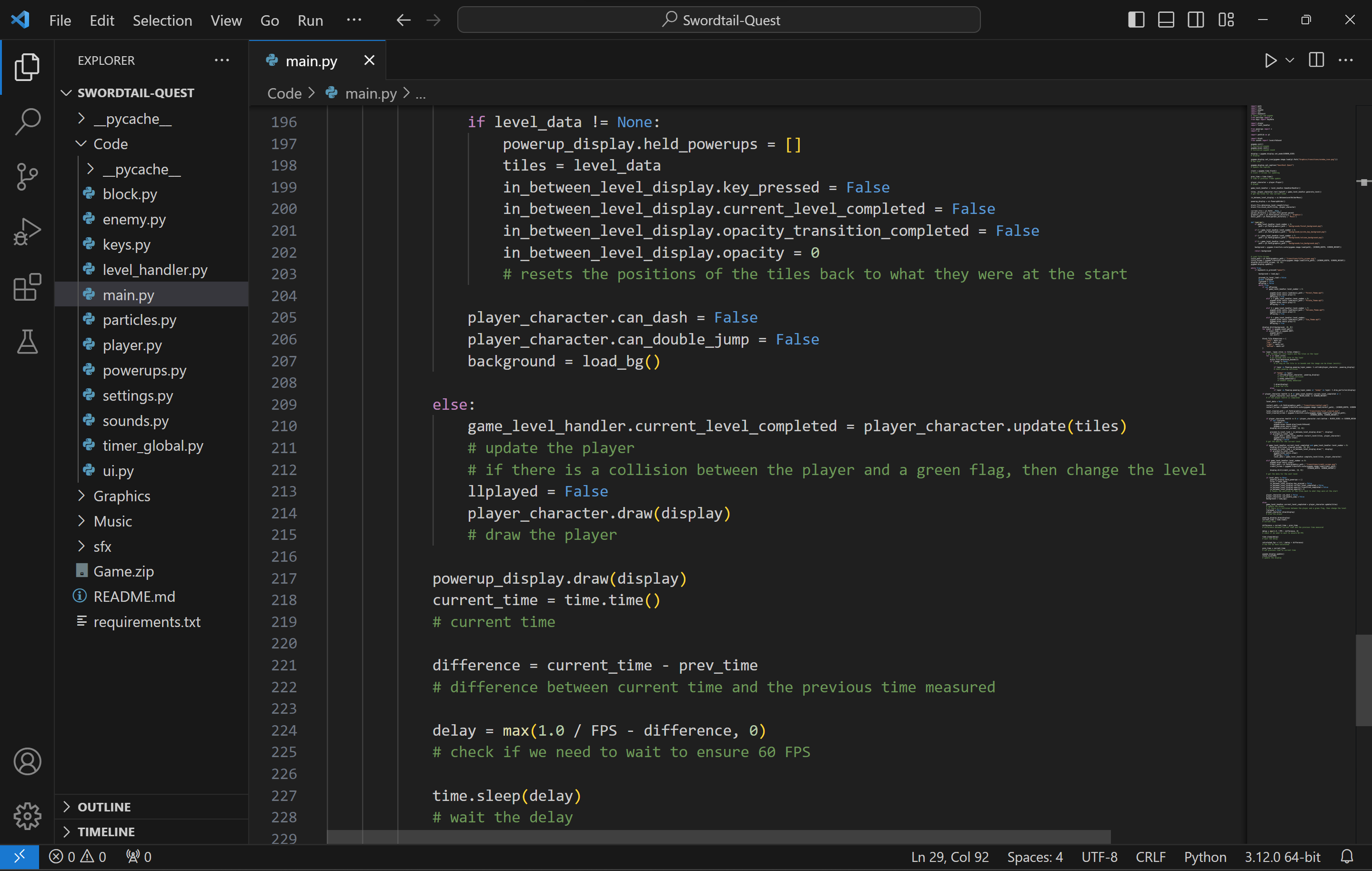Viewport: 1372px width, 871px height.
Task: Open player.py from the explorer
Action: tap(132, 345)
